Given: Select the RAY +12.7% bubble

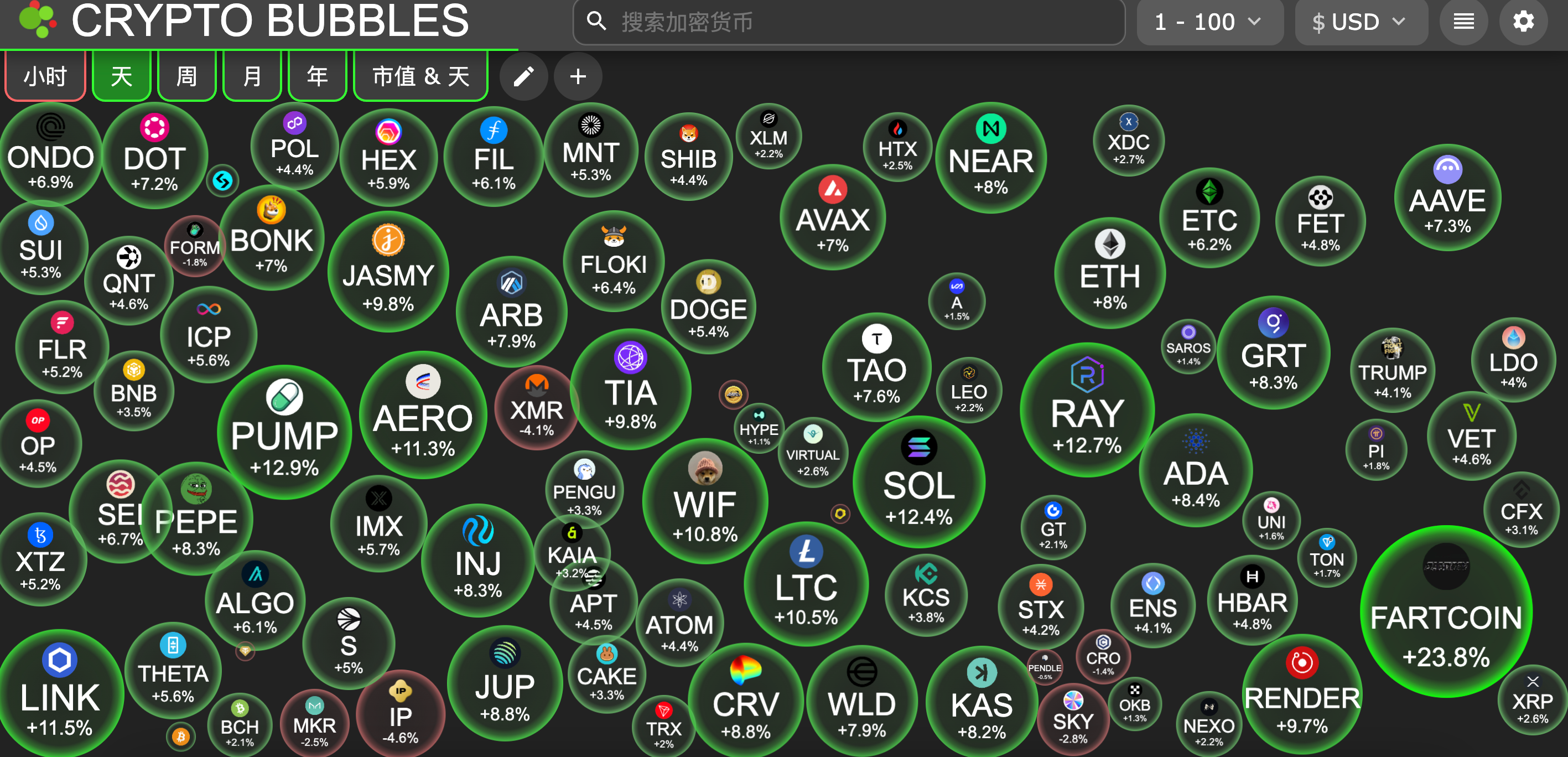Looking at the screenshot, I should pyautogui.click(x=1087, y=410).
